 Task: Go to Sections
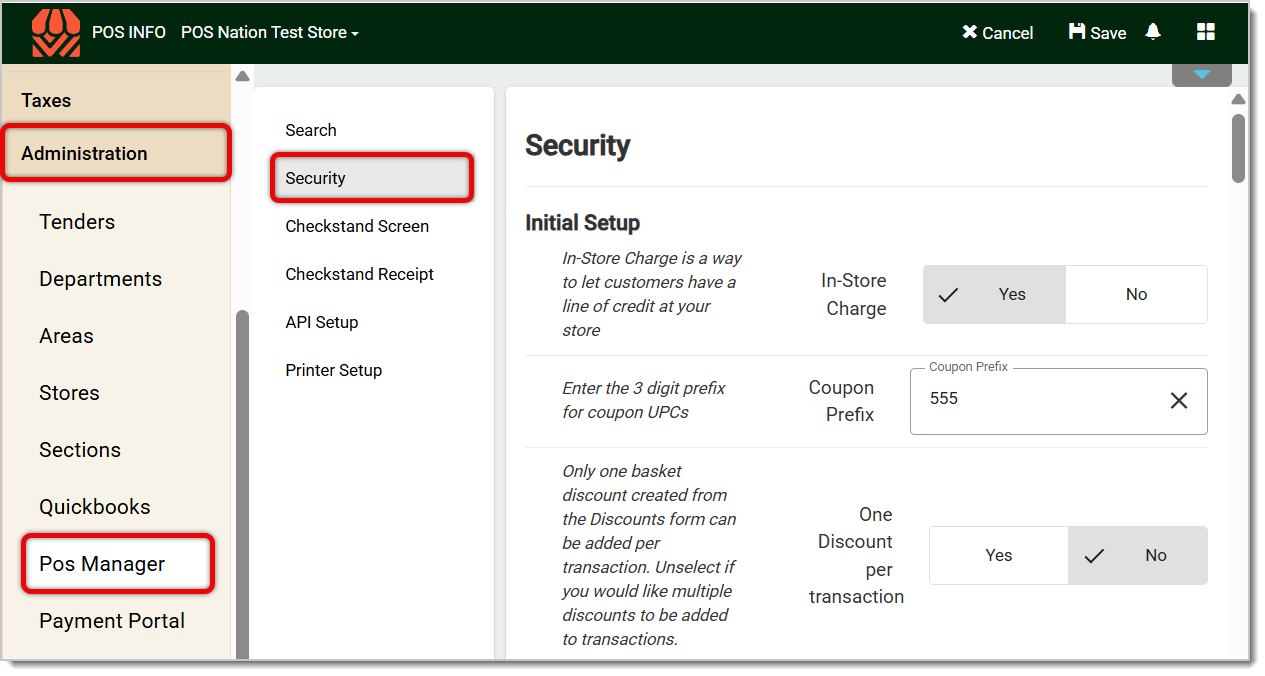[x=80, y=450]
